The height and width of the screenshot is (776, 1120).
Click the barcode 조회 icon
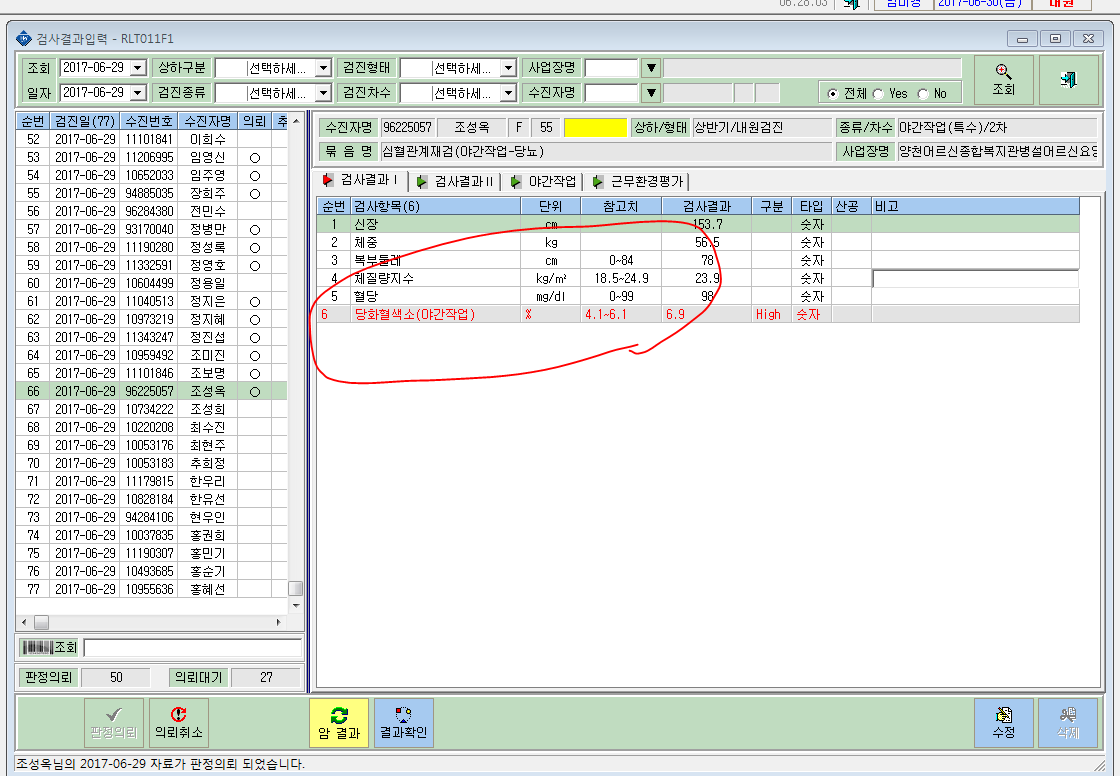[x=49, y=647]
